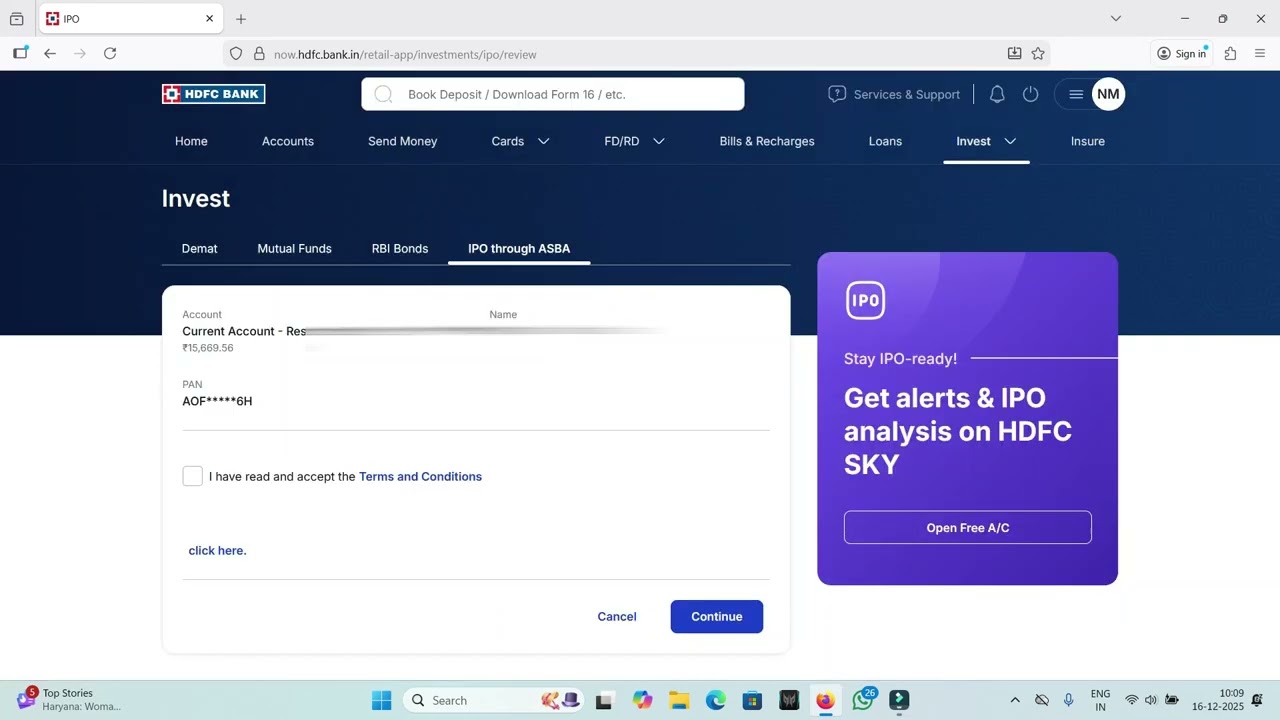Open the Windows Start menu
The width and height of the screenshot is (1280, 720).
[x=382, y=700]
